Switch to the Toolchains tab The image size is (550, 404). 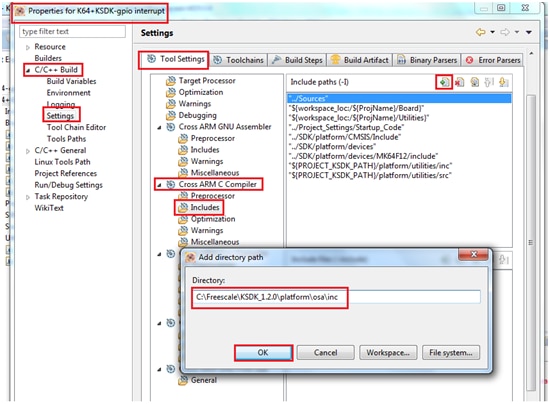(239, 60)
